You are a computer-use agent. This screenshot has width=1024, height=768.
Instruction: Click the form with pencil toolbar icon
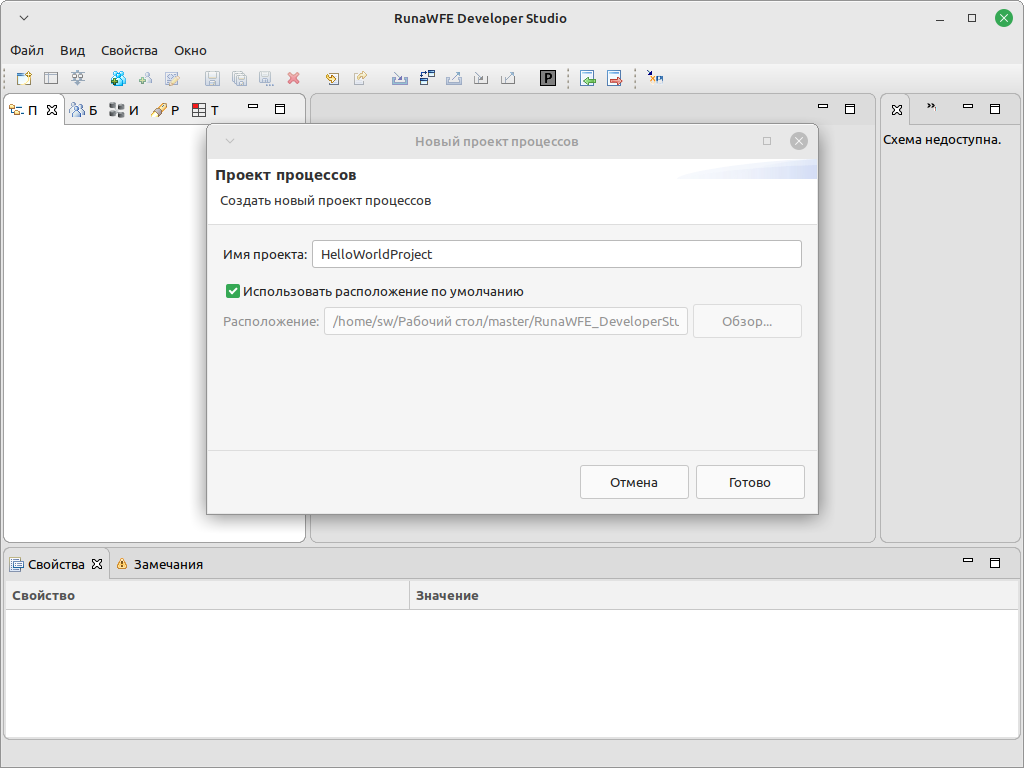tap(172, 78)
